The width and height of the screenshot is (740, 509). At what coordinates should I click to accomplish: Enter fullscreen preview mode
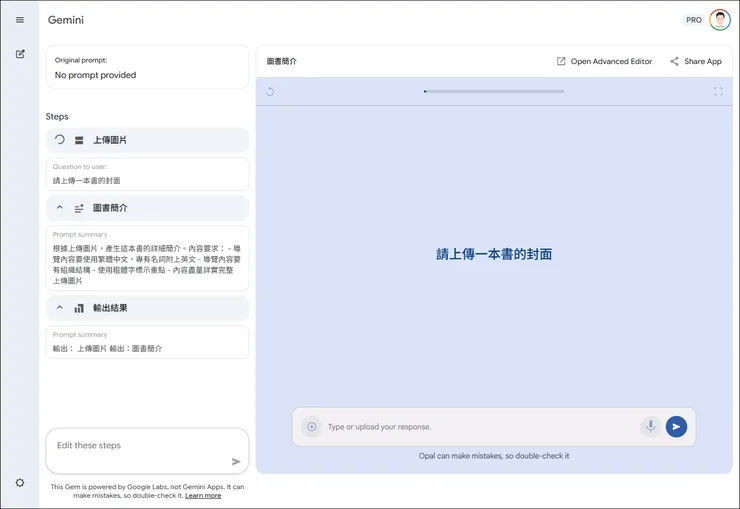click(x=718, y=92)
